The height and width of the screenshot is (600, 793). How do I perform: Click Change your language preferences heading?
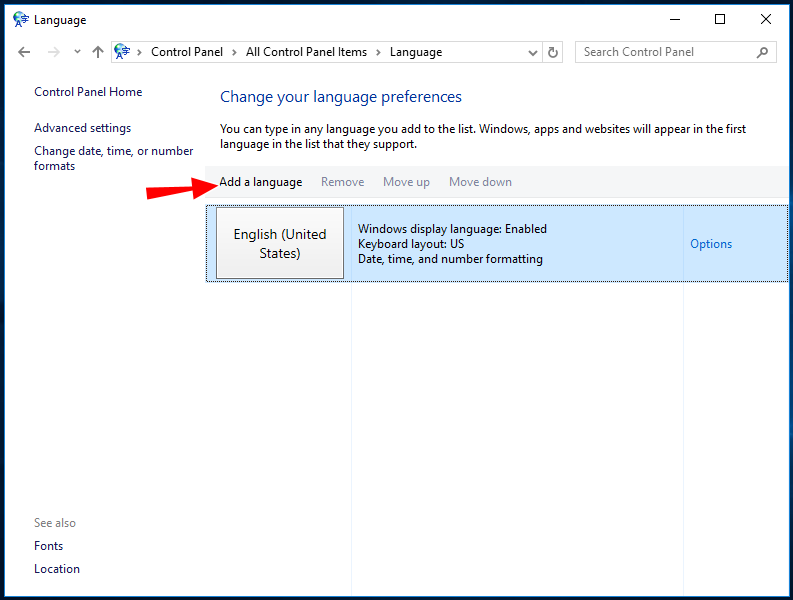(341, 97)
